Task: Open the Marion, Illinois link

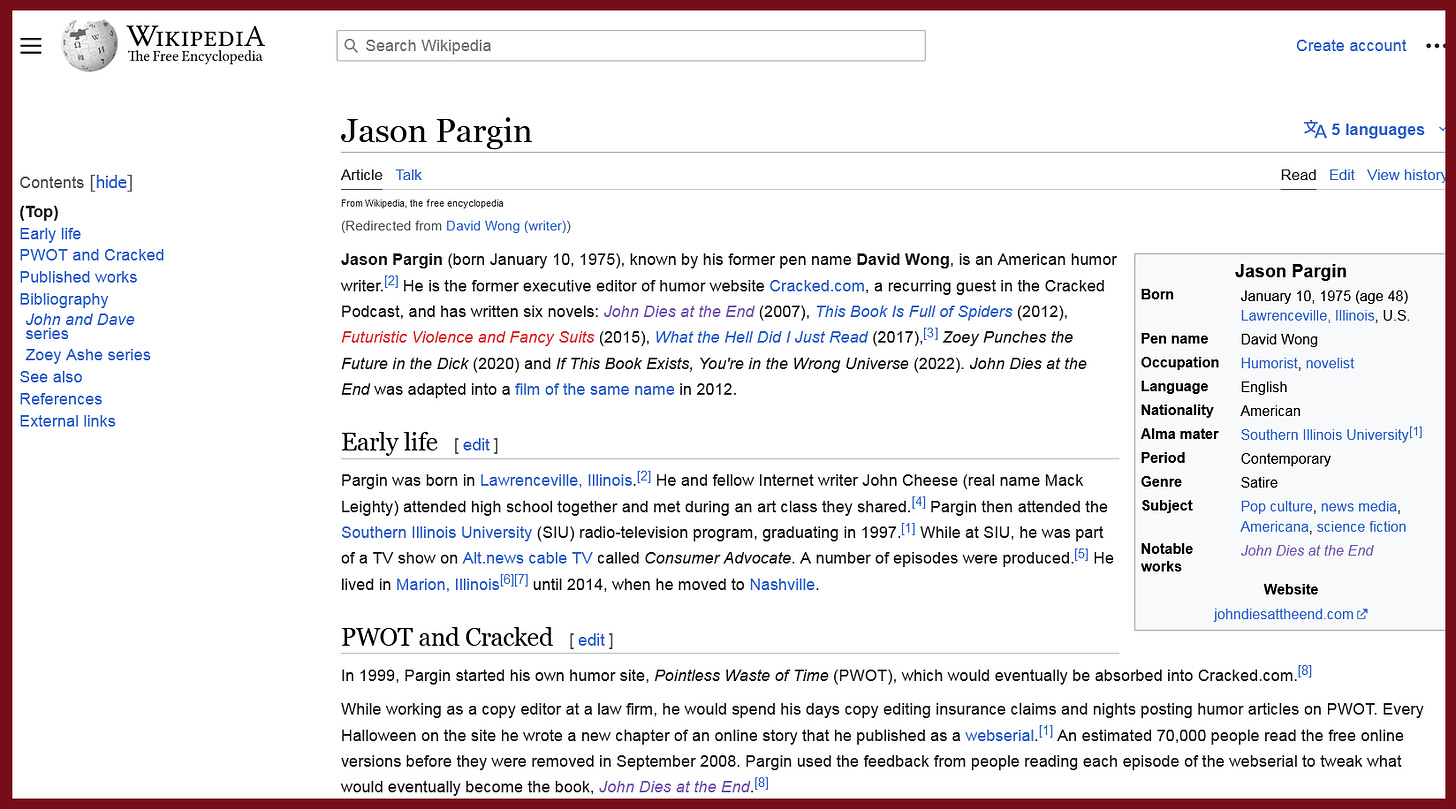Action: click(448, 584)
